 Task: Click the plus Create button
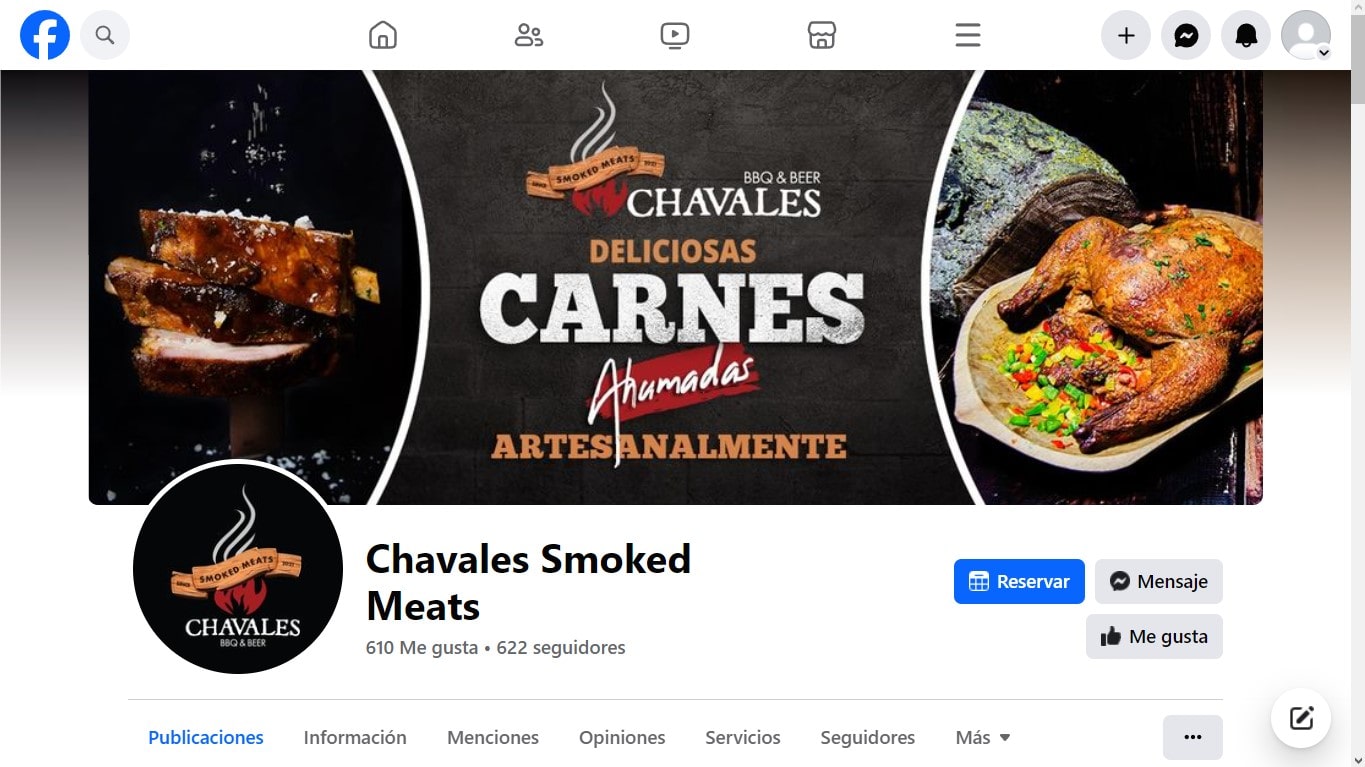point(1126,35)
